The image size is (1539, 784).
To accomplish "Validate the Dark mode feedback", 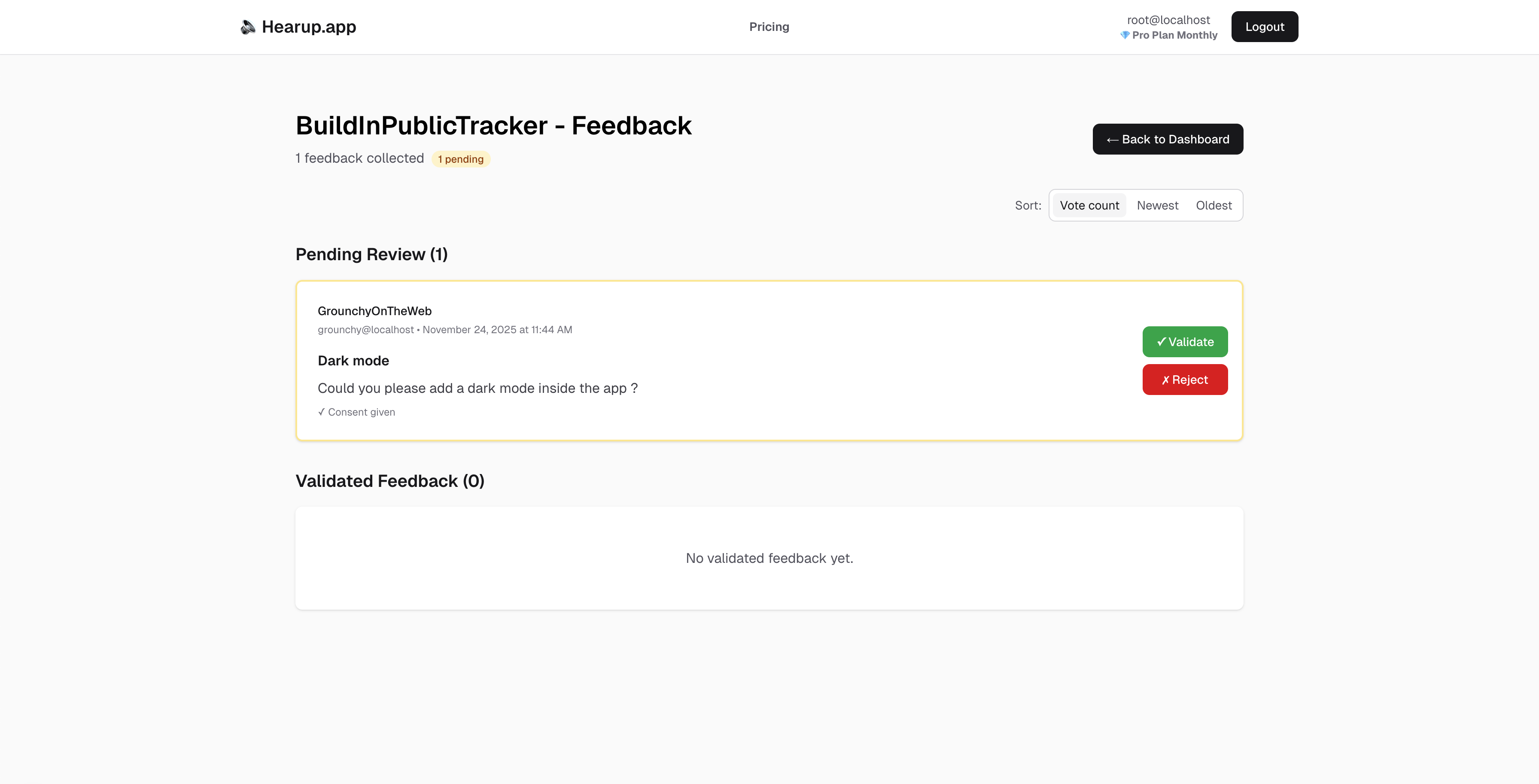I will point(1185,341).
